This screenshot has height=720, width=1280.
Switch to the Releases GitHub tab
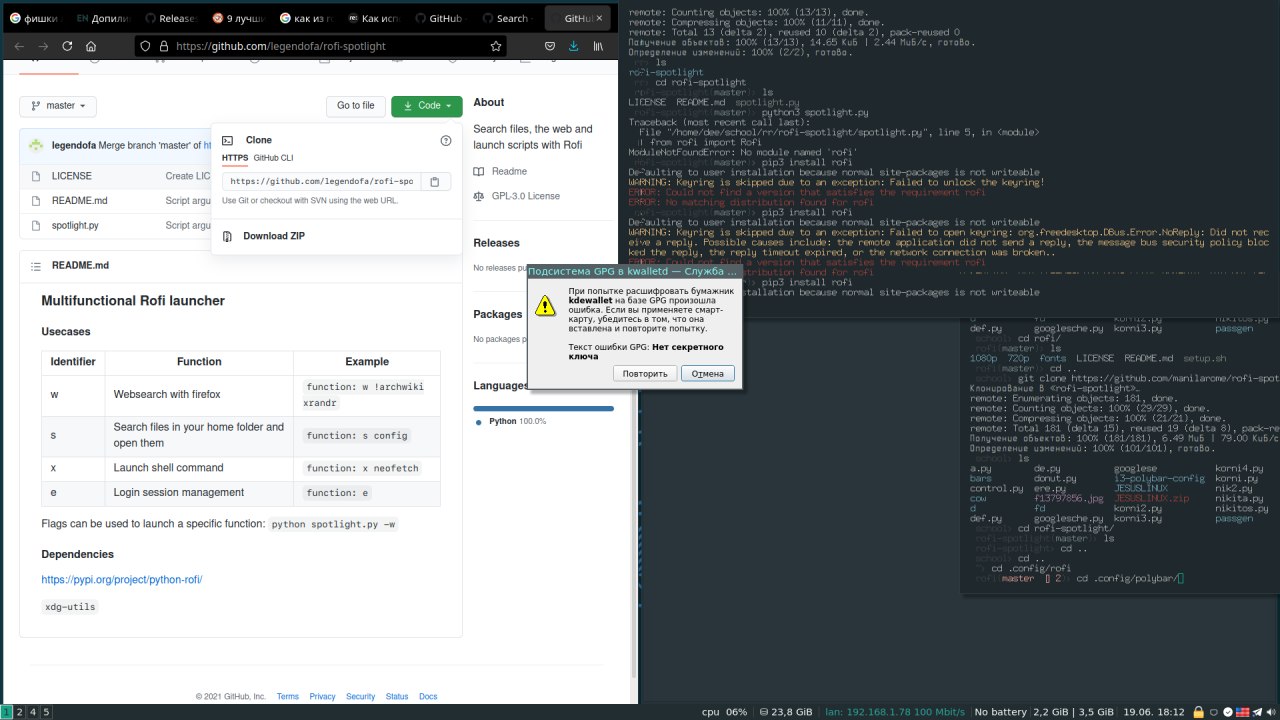171,18
